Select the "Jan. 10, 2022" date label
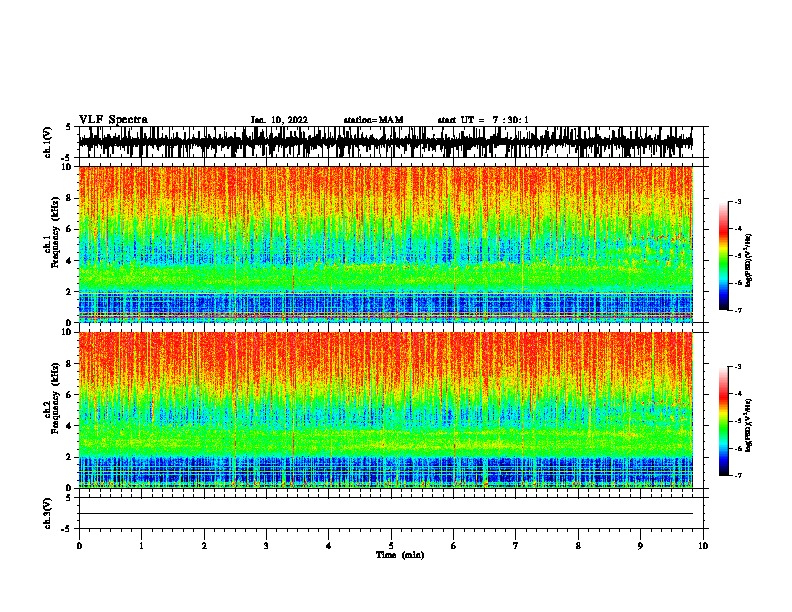 [x=279, y=120]
